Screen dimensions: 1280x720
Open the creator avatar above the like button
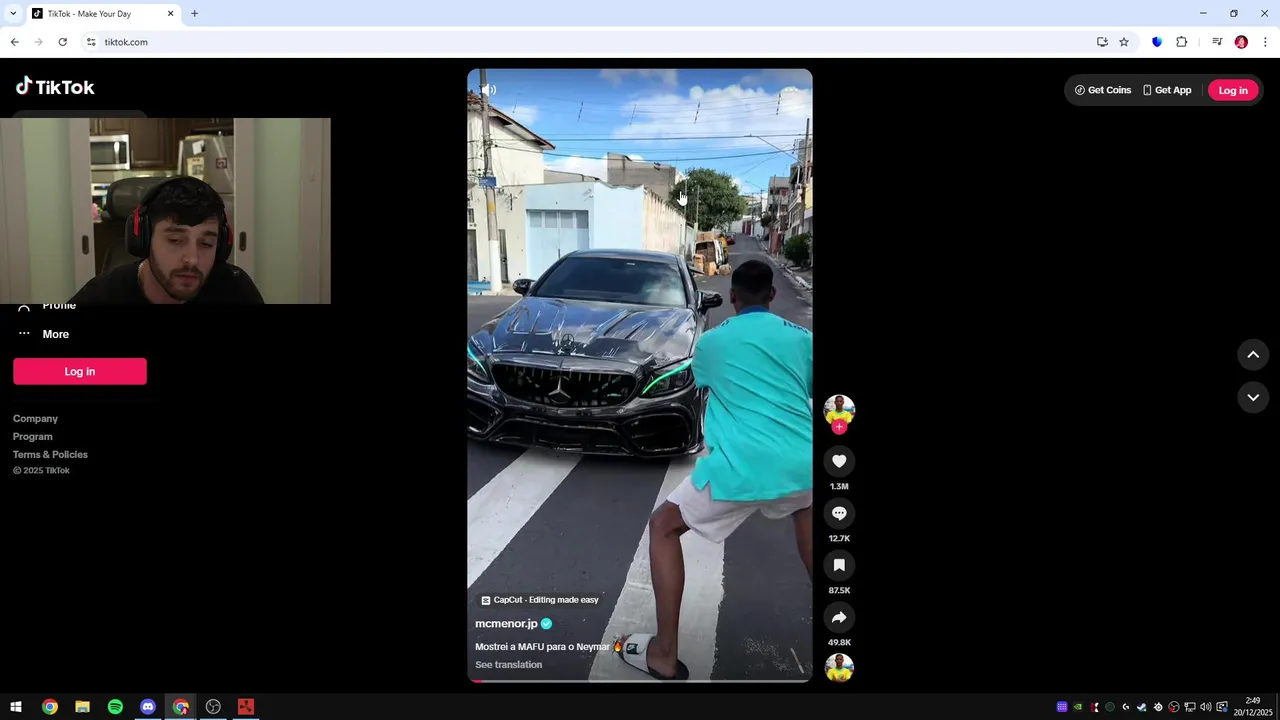[x=839, y=409]
